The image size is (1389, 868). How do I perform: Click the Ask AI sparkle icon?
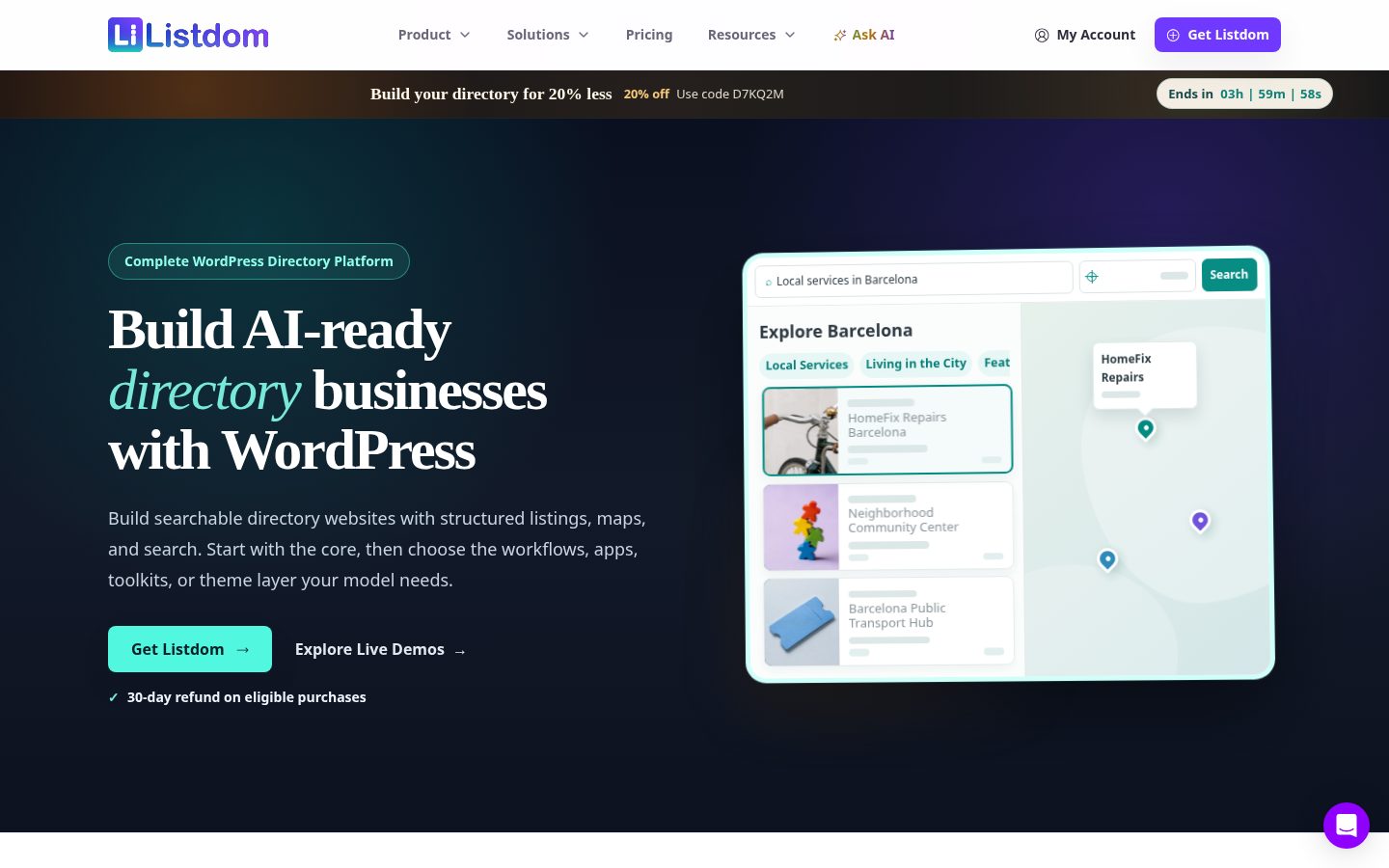coord(840,36)
